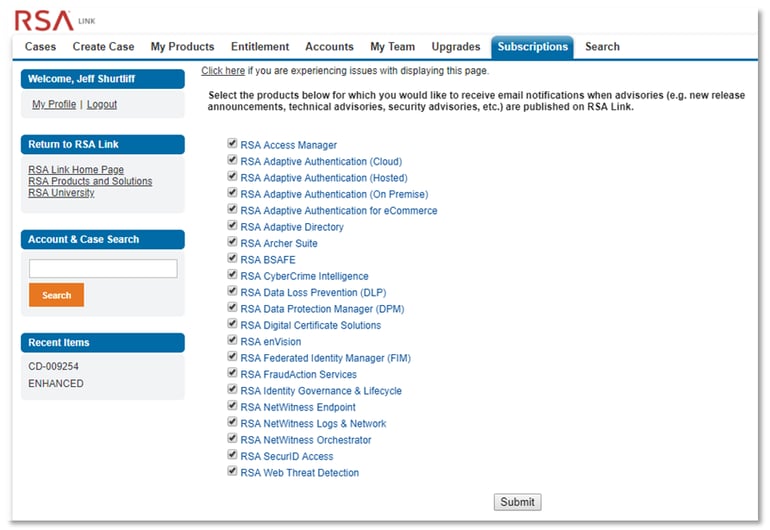Open the Accounts tab
The height and width of the screenshot is (530, 770).
point(329,47)
